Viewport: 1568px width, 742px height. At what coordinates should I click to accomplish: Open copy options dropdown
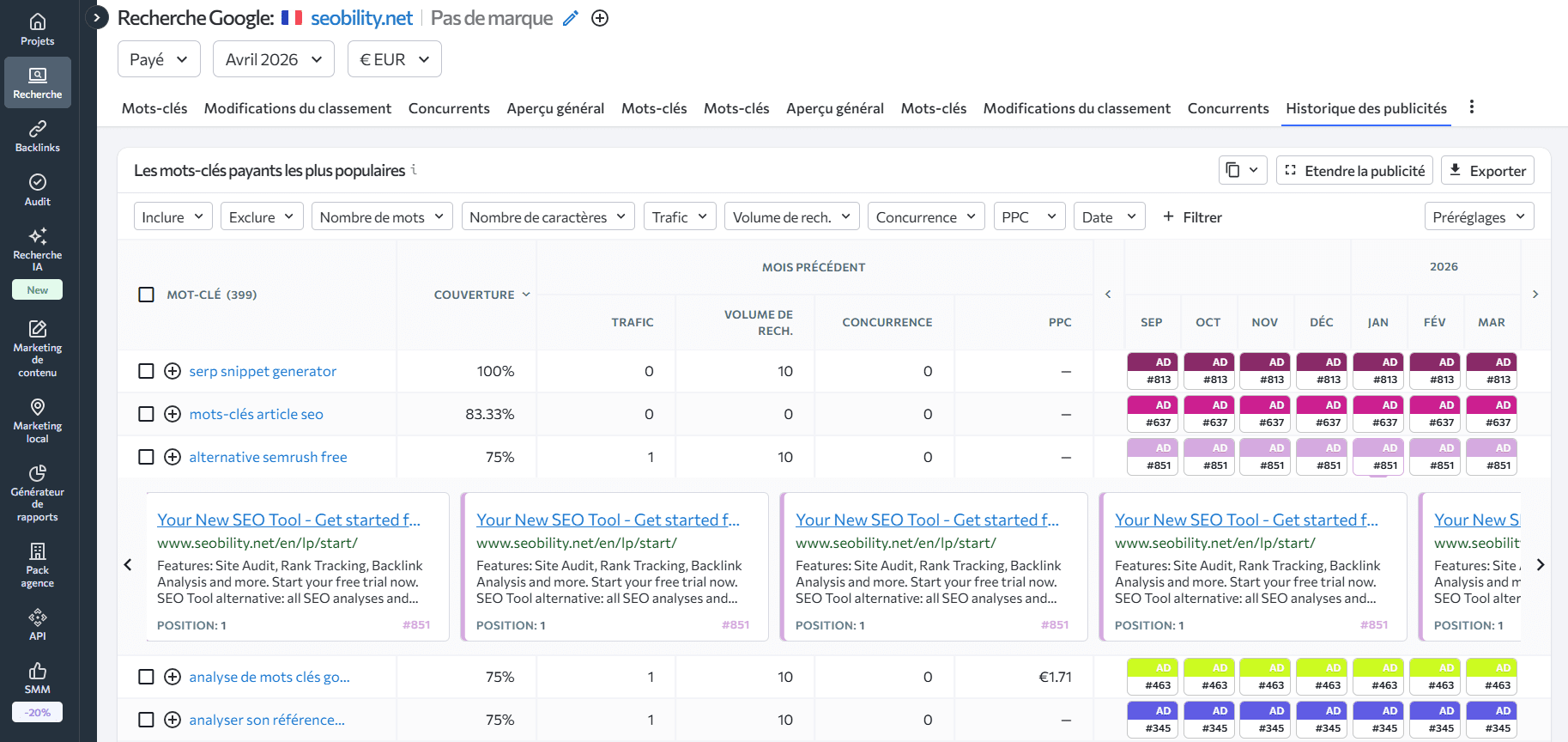(1243, 170)
